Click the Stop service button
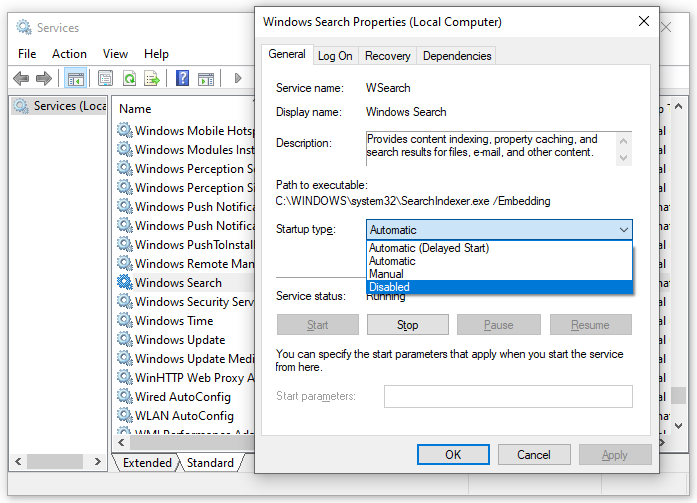The height and width of the screenshot is (503, 697). 407,325
